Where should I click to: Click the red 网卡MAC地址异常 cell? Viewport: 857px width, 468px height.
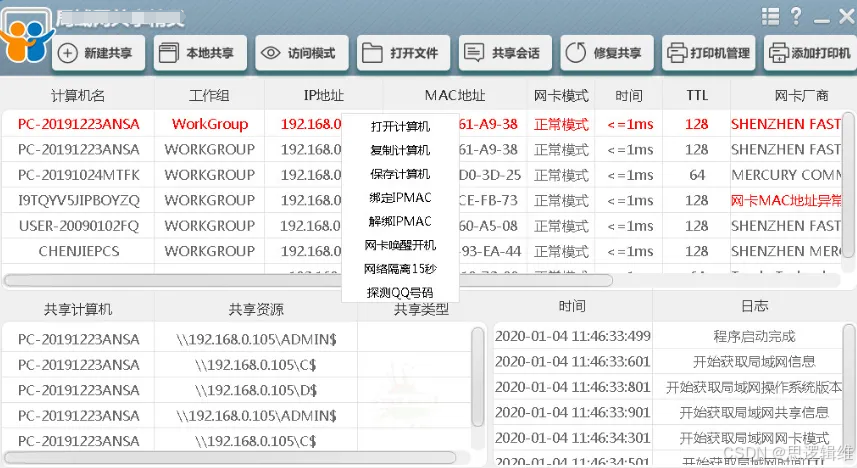click(786, 201)
